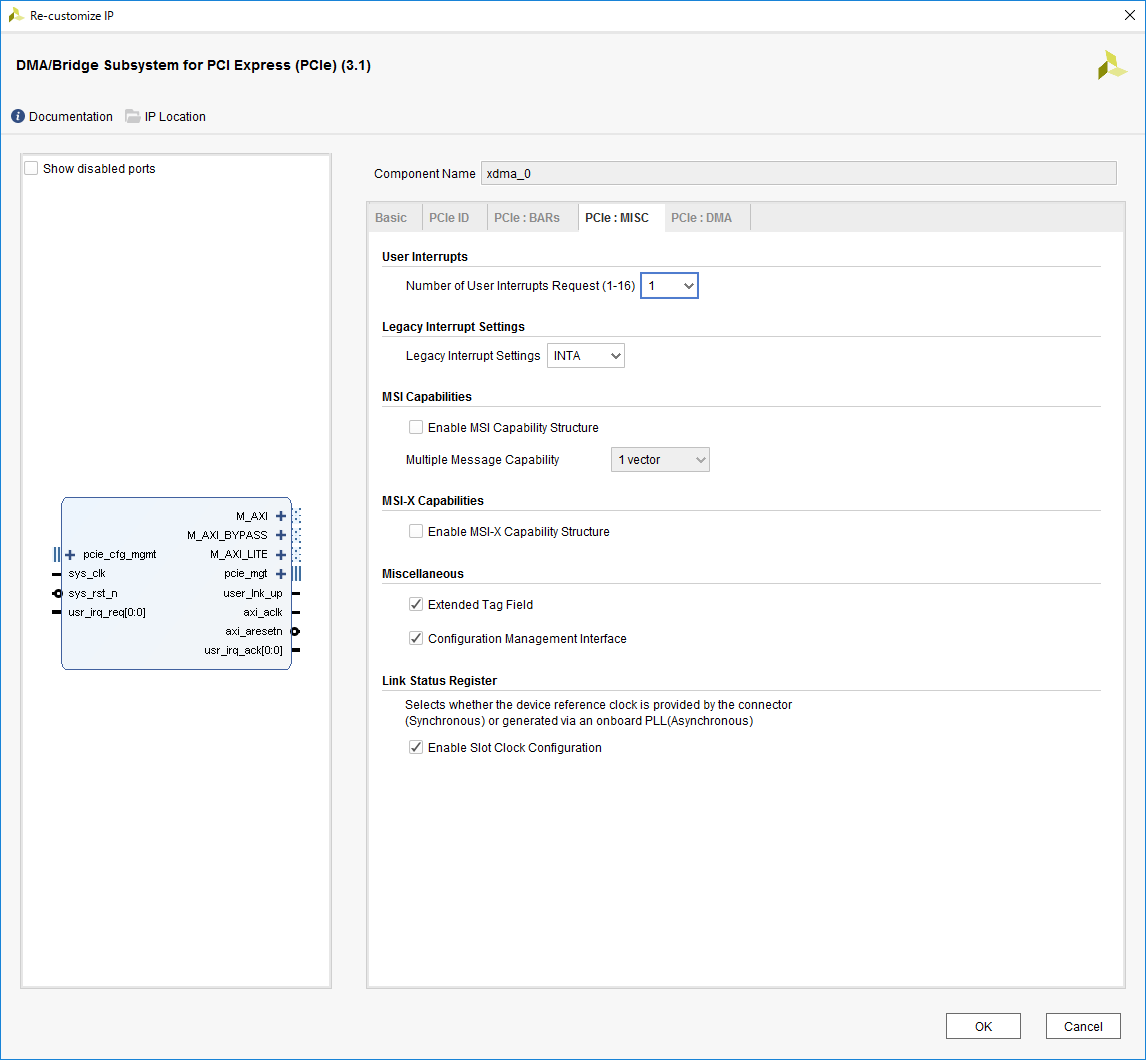The width and height of the screenshot is (1146, 1060).
Task: Expand the M_AXI_BYPASS port plus icon
Action: pyautogui.click(x=281, y=535)
